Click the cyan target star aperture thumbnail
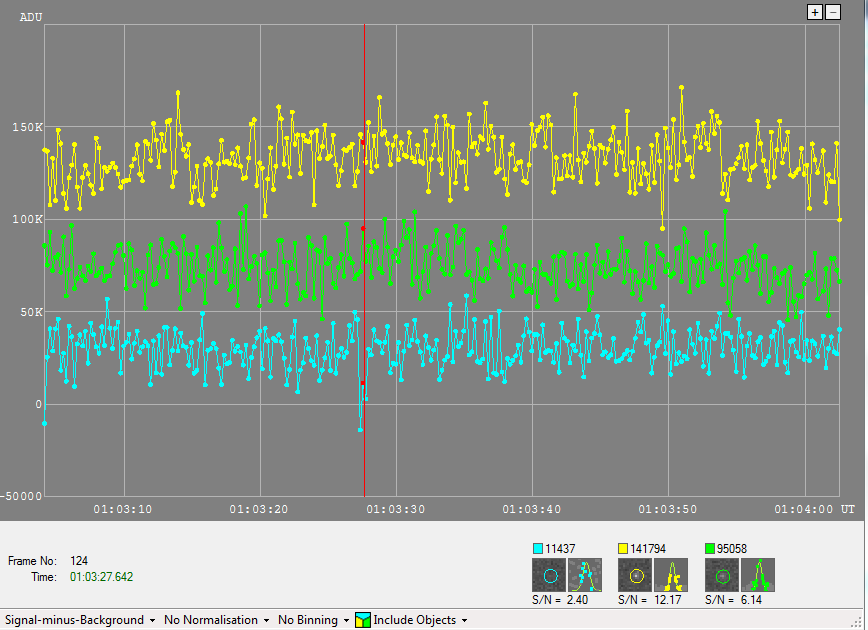 [x=548, y=575]
